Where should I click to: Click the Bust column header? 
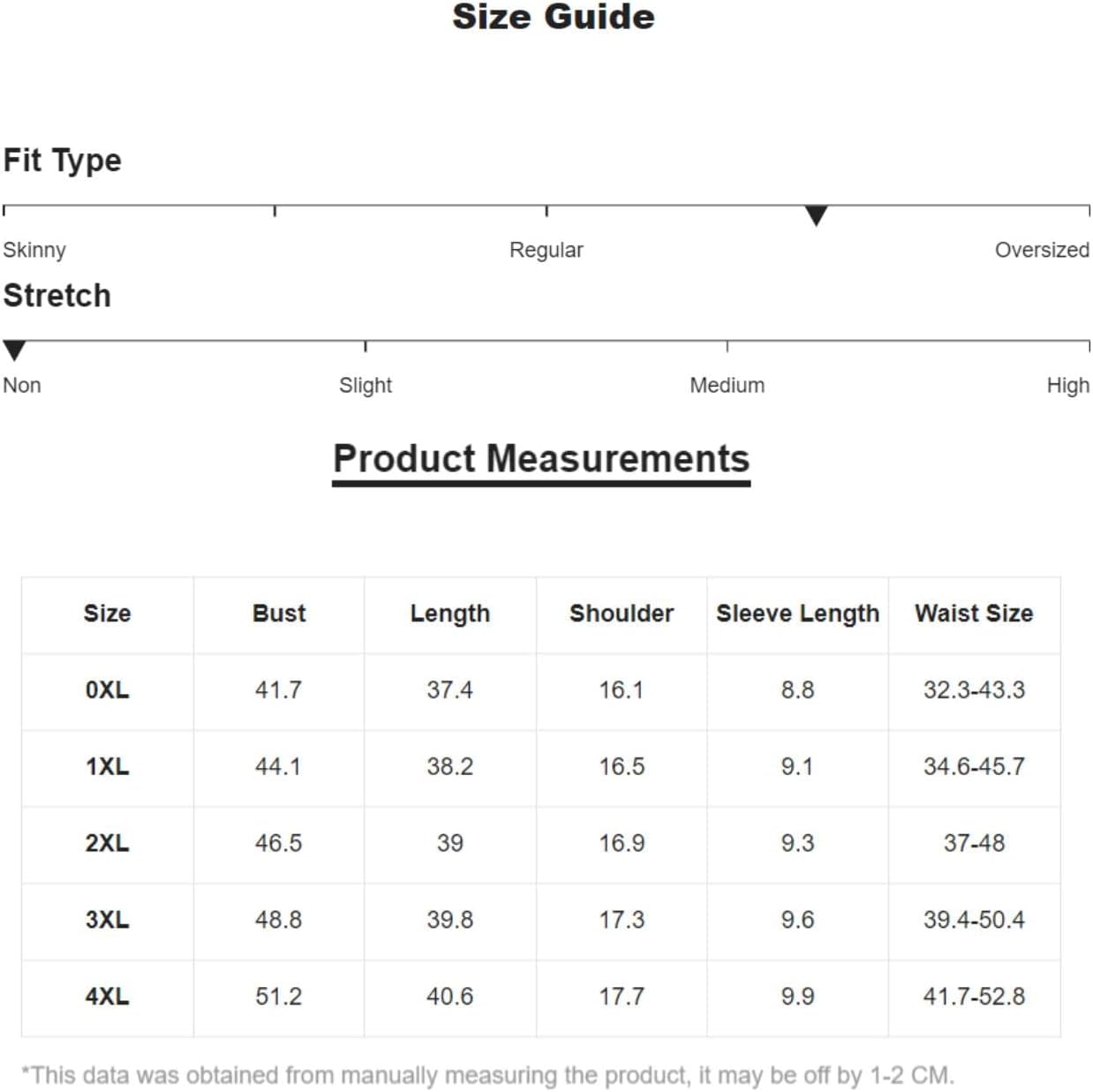pyautogui.click(x=279, y=614)
